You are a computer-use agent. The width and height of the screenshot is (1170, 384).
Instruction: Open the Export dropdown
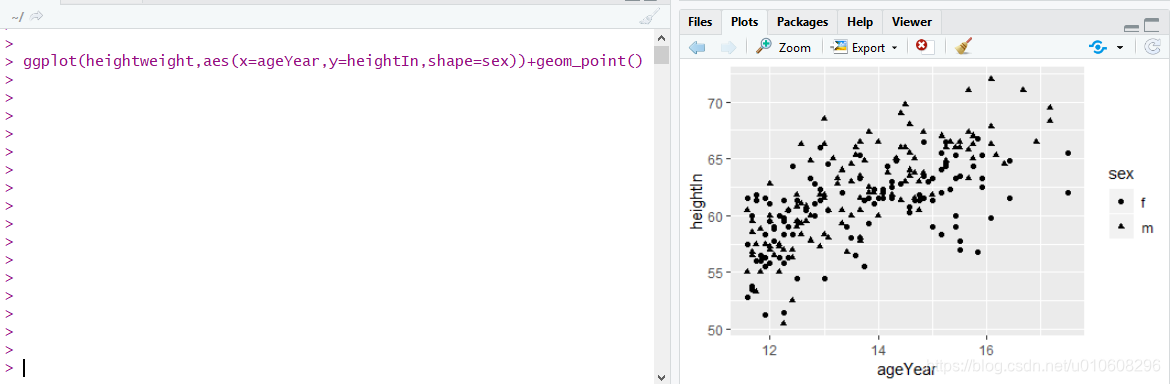(864, 48)
